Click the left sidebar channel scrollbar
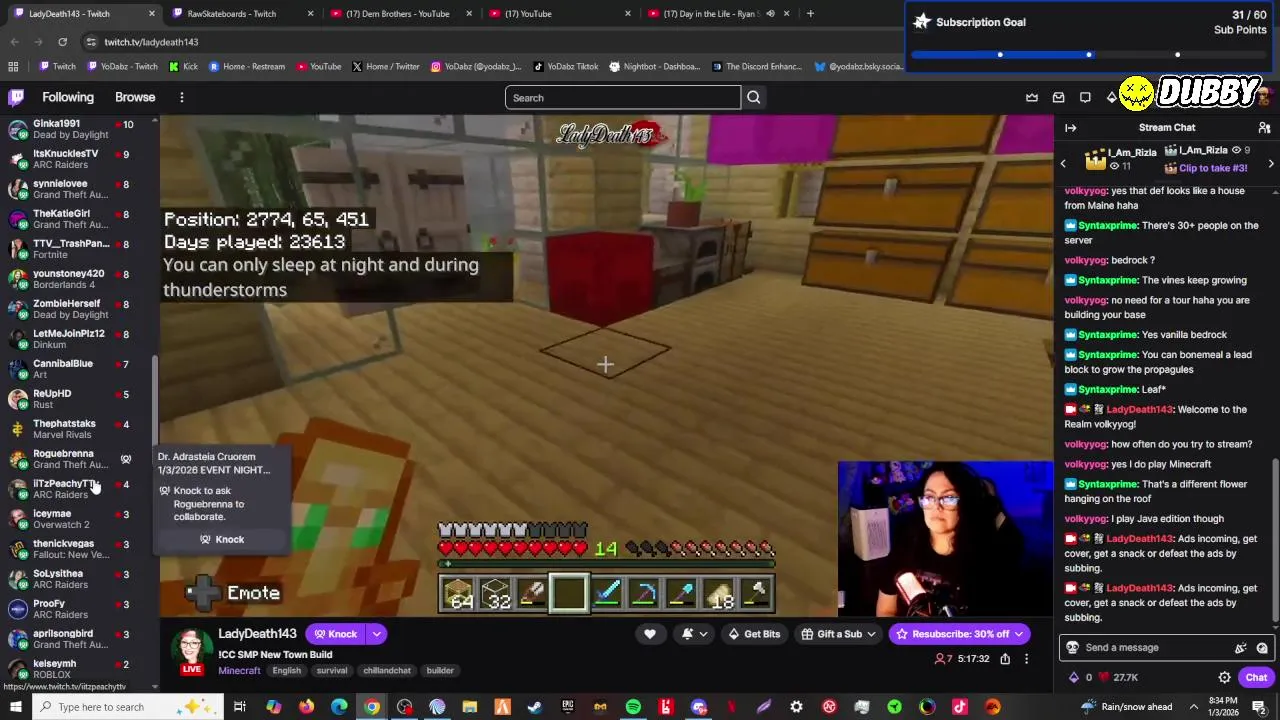This screenshot has width=1280, height=720. pyautogui.click(x=155, y=400)
